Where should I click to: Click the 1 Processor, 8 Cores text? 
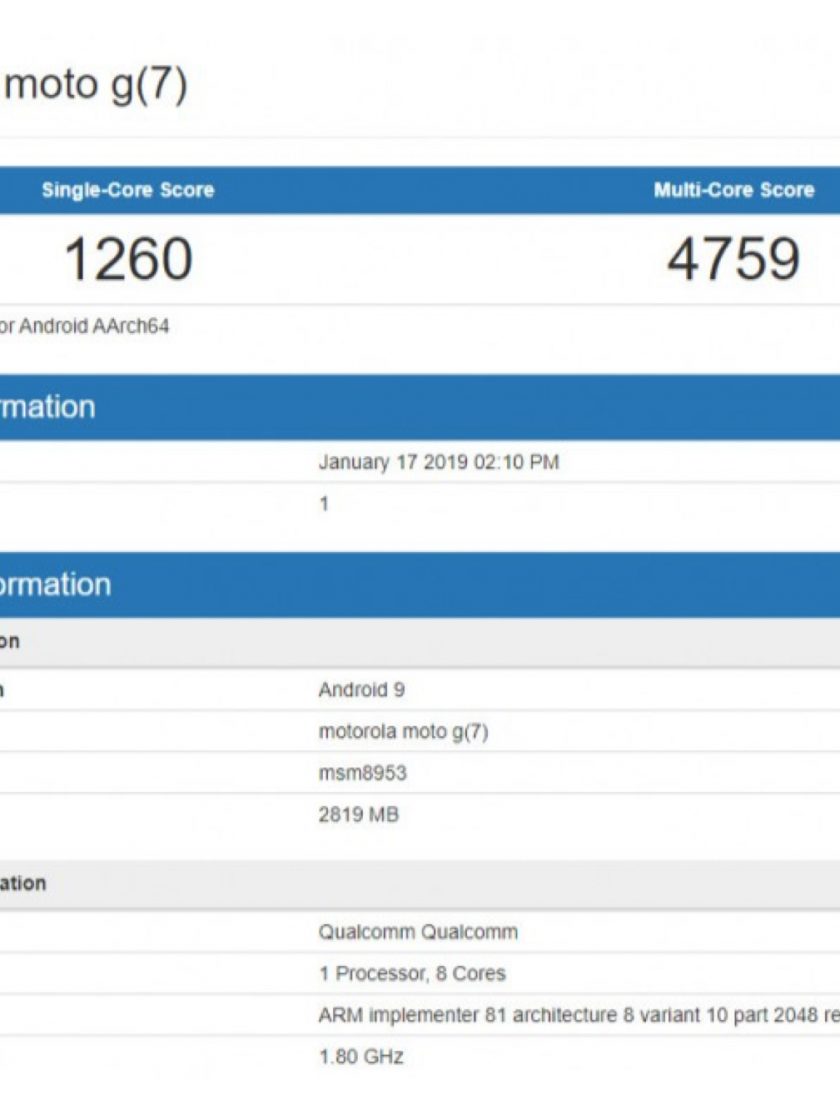[x=412, y=973]
